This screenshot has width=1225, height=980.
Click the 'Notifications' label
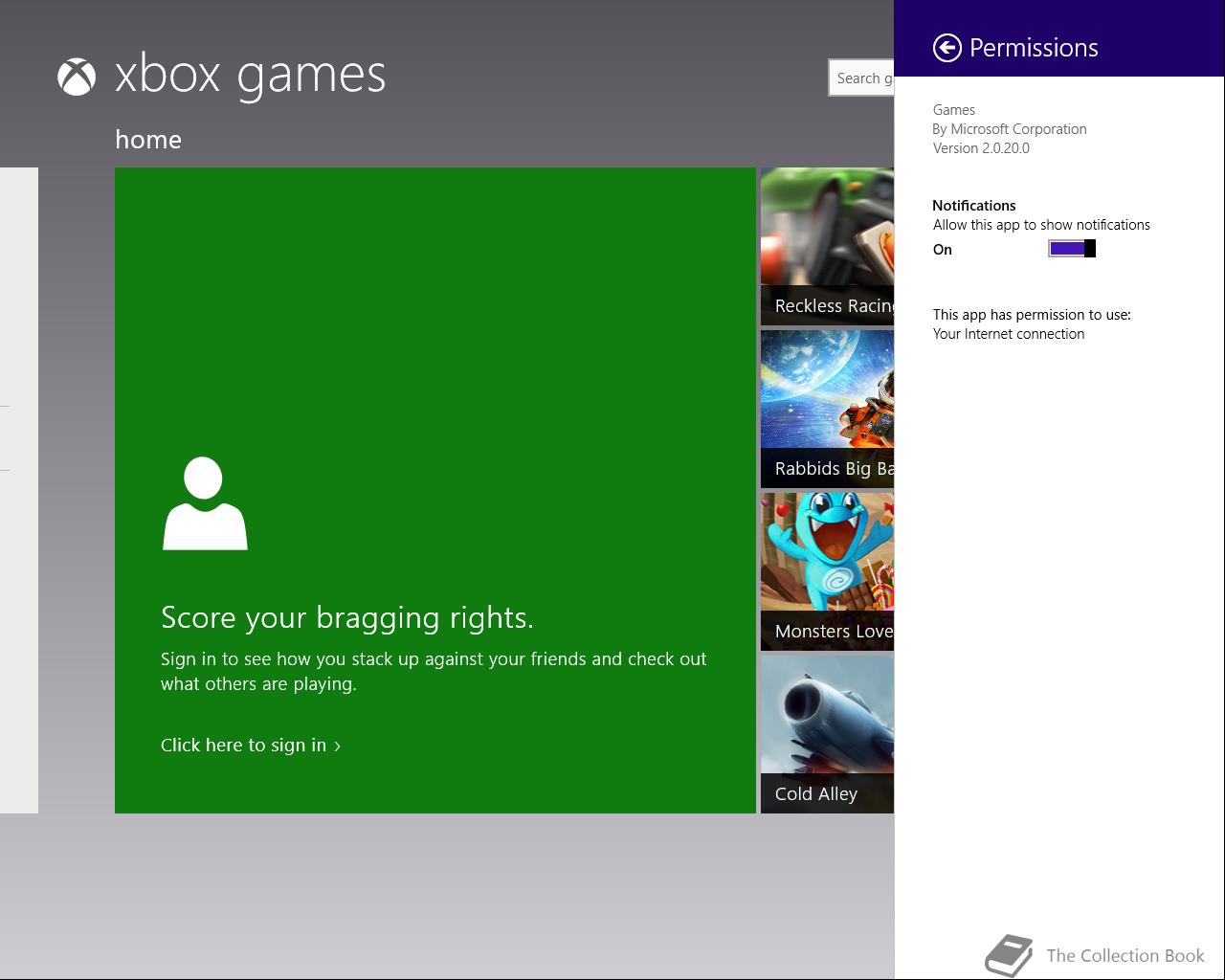(974, 206)
